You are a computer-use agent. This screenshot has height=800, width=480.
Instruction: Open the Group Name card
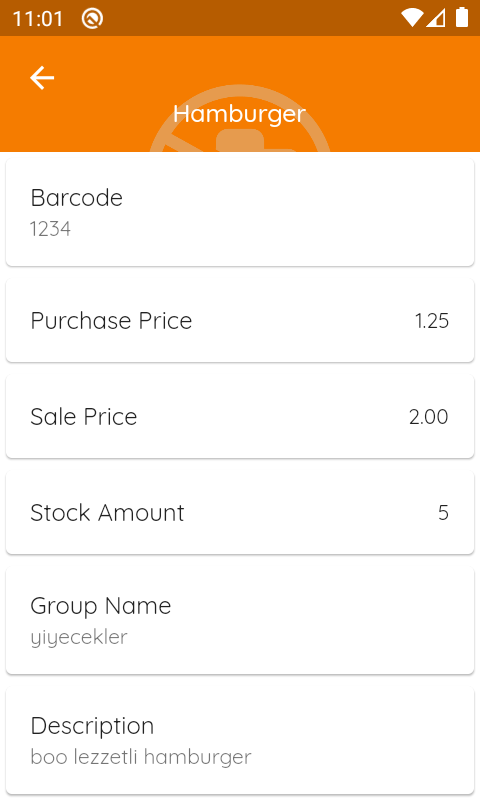[x=240, y=620]
